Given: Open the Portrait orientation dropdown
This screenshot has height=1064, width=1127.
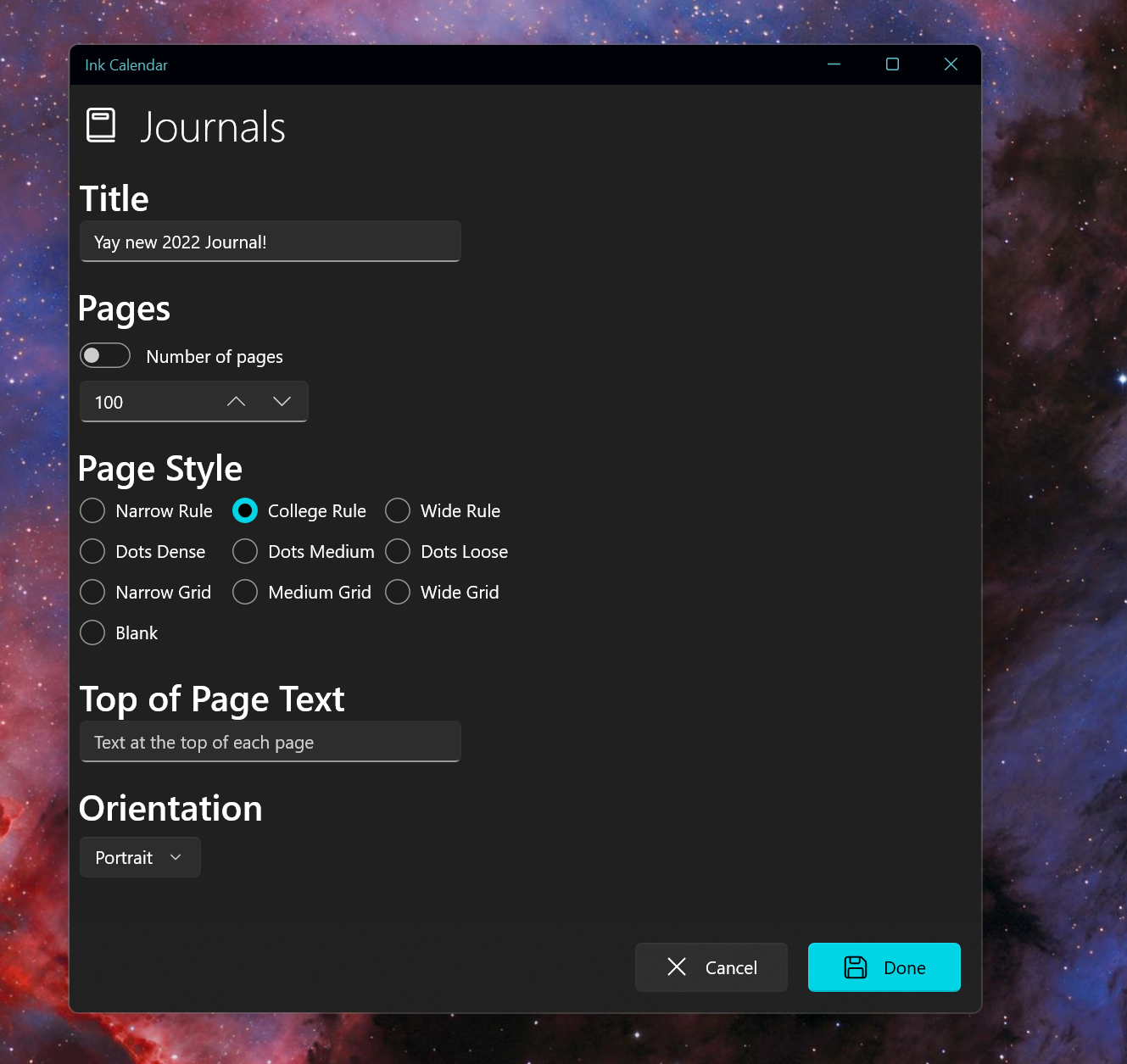Looking at the screenshot, I should [140, 857].
